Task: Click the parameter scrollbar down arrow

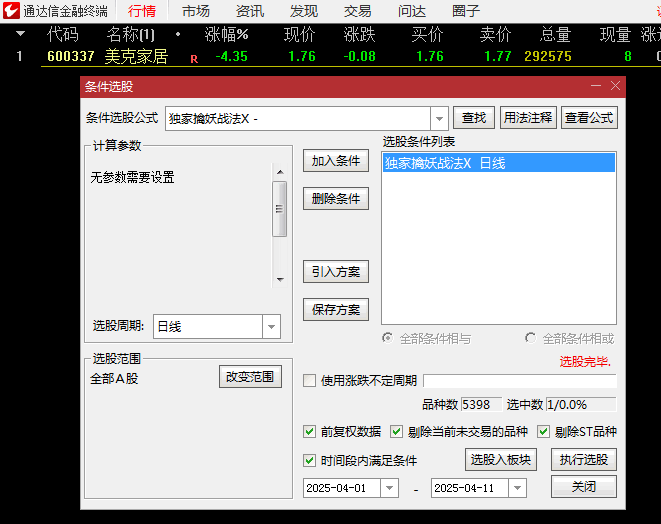Action: point(280,279)
